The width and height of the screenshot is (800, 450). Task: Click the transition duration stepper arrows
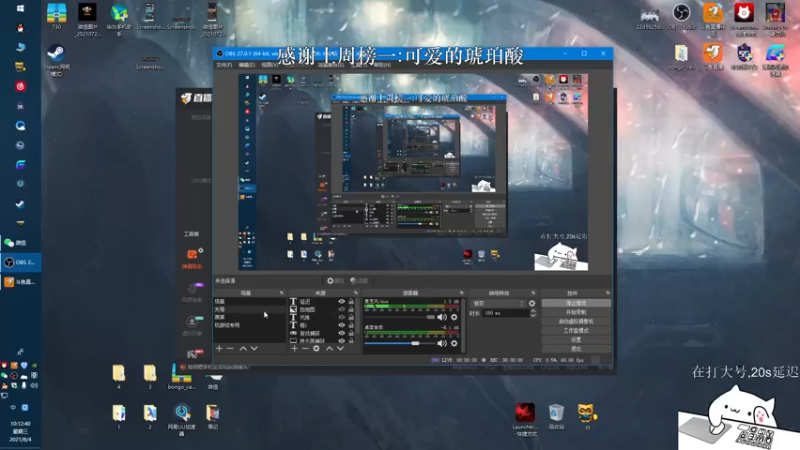click(533, 313)
